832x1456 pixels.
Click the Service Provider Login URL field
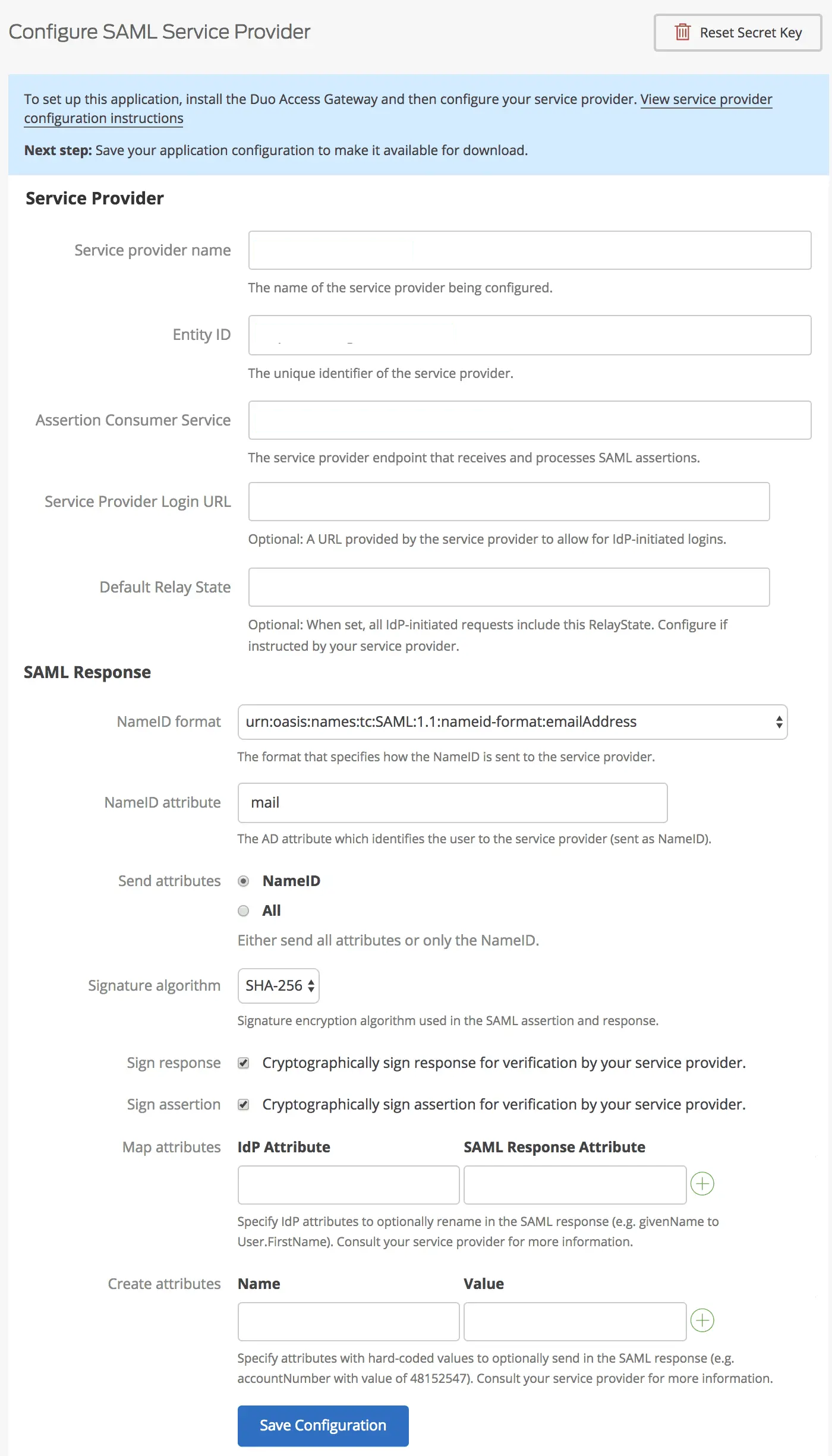coord(509,502)
